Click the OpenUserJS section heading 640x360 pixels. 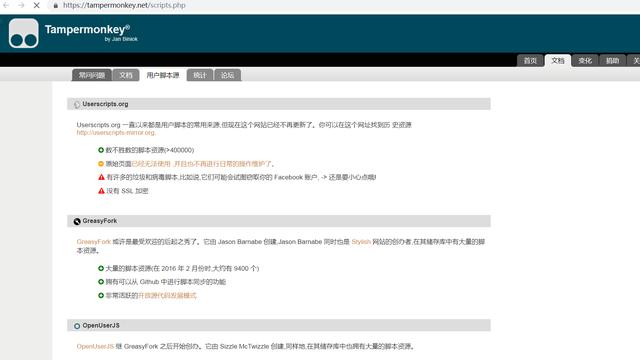[x=101, y=325]
